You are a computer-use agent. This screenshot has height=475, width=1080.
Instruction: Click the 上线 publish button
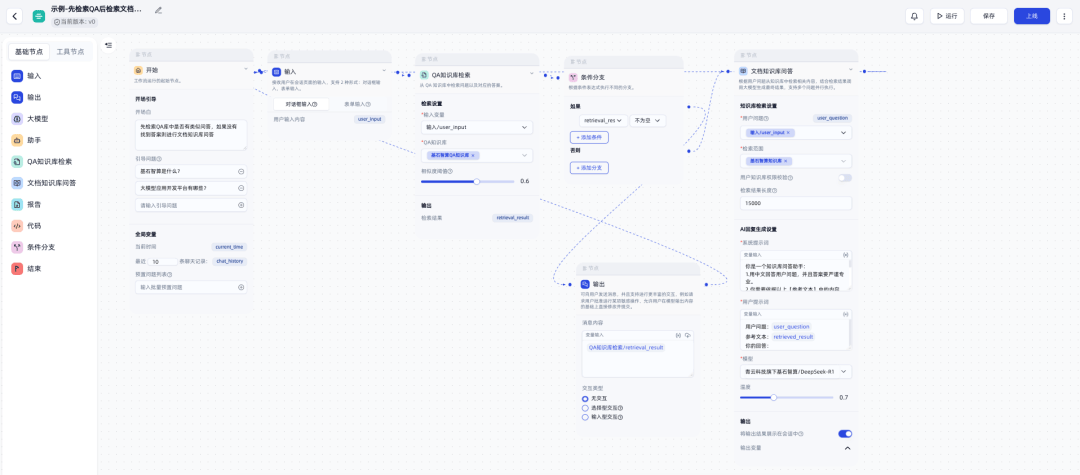point(1032,17)
